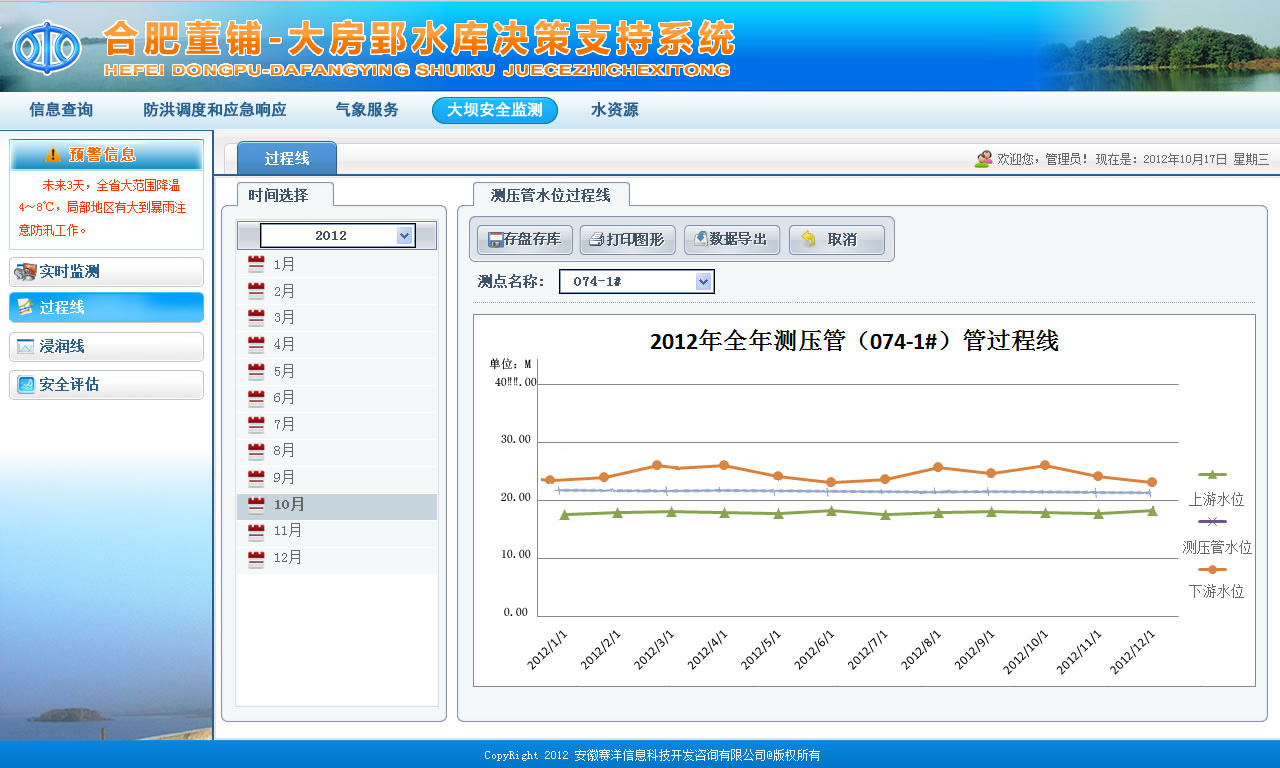Click the calendar icon beside 10月
Screen dimensions: 1280x768
click(256, 504)
